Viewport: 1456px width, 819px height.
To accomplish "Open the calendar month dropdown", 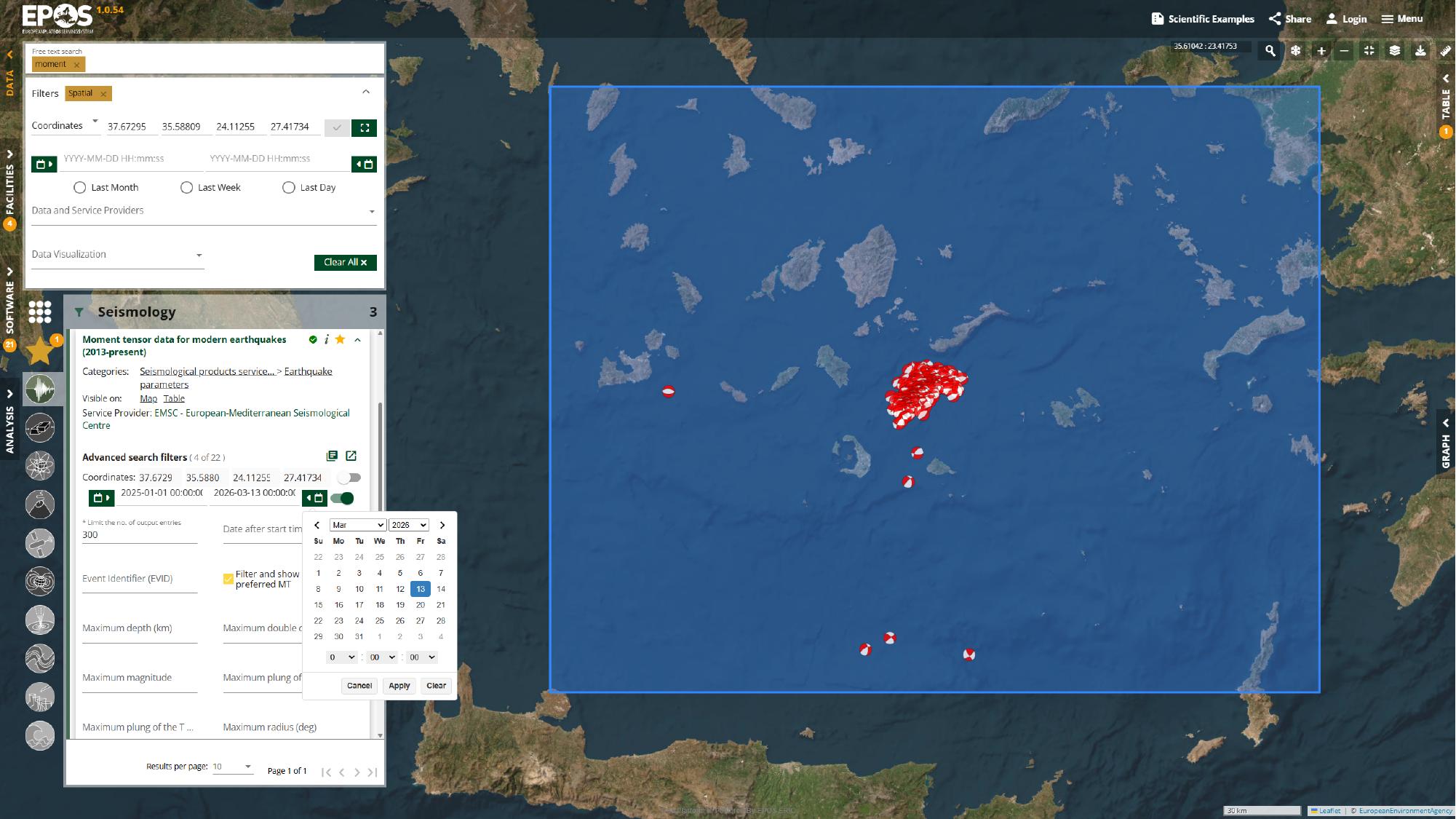I will coord(357,525).
